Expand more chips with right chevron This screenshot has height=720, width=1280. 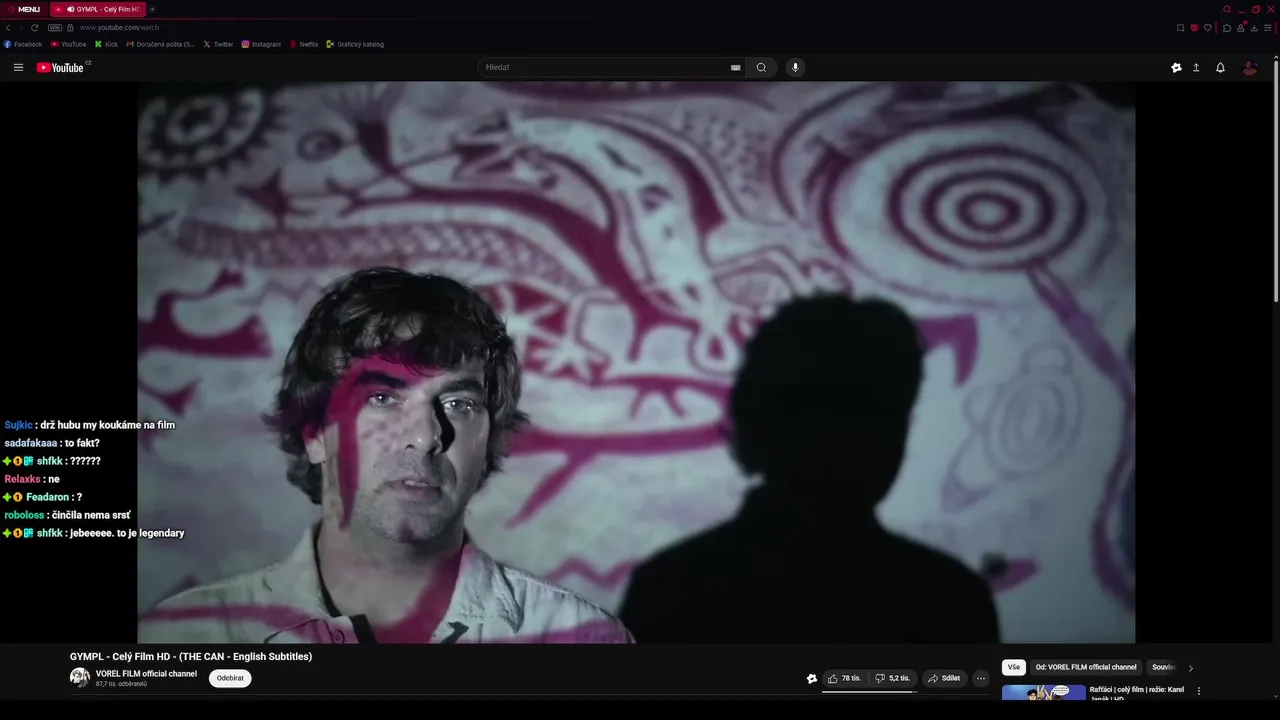[1190, 668]
